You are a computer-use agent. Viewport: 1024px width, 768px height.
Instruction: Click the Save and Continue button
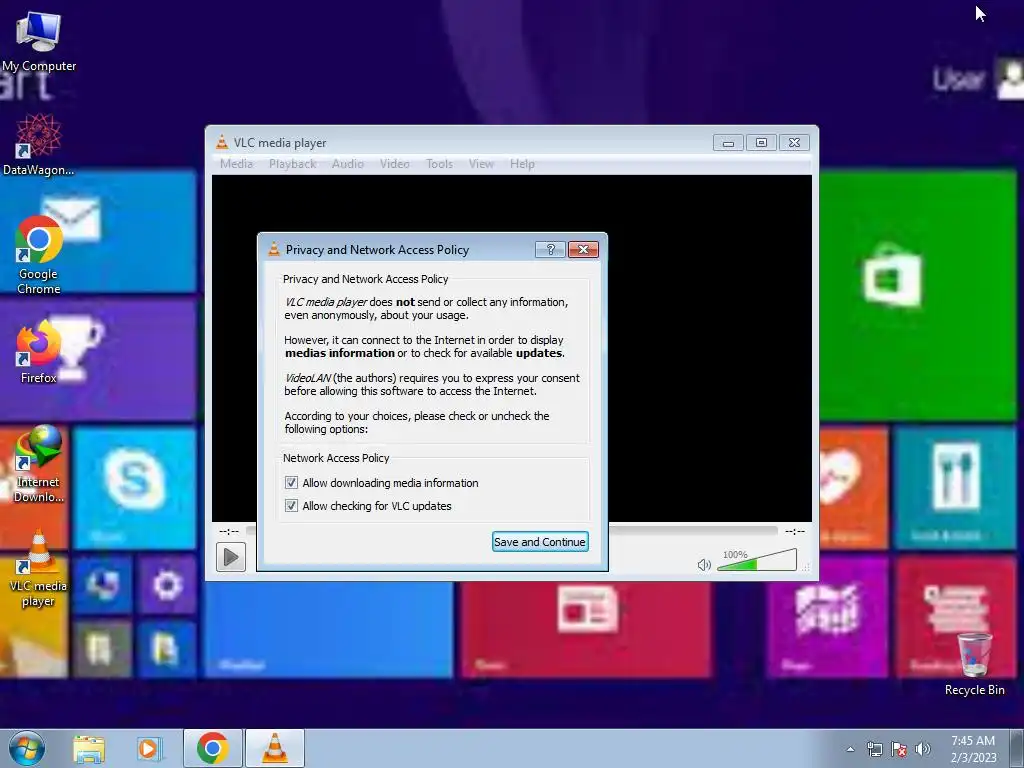pos(540,541)
